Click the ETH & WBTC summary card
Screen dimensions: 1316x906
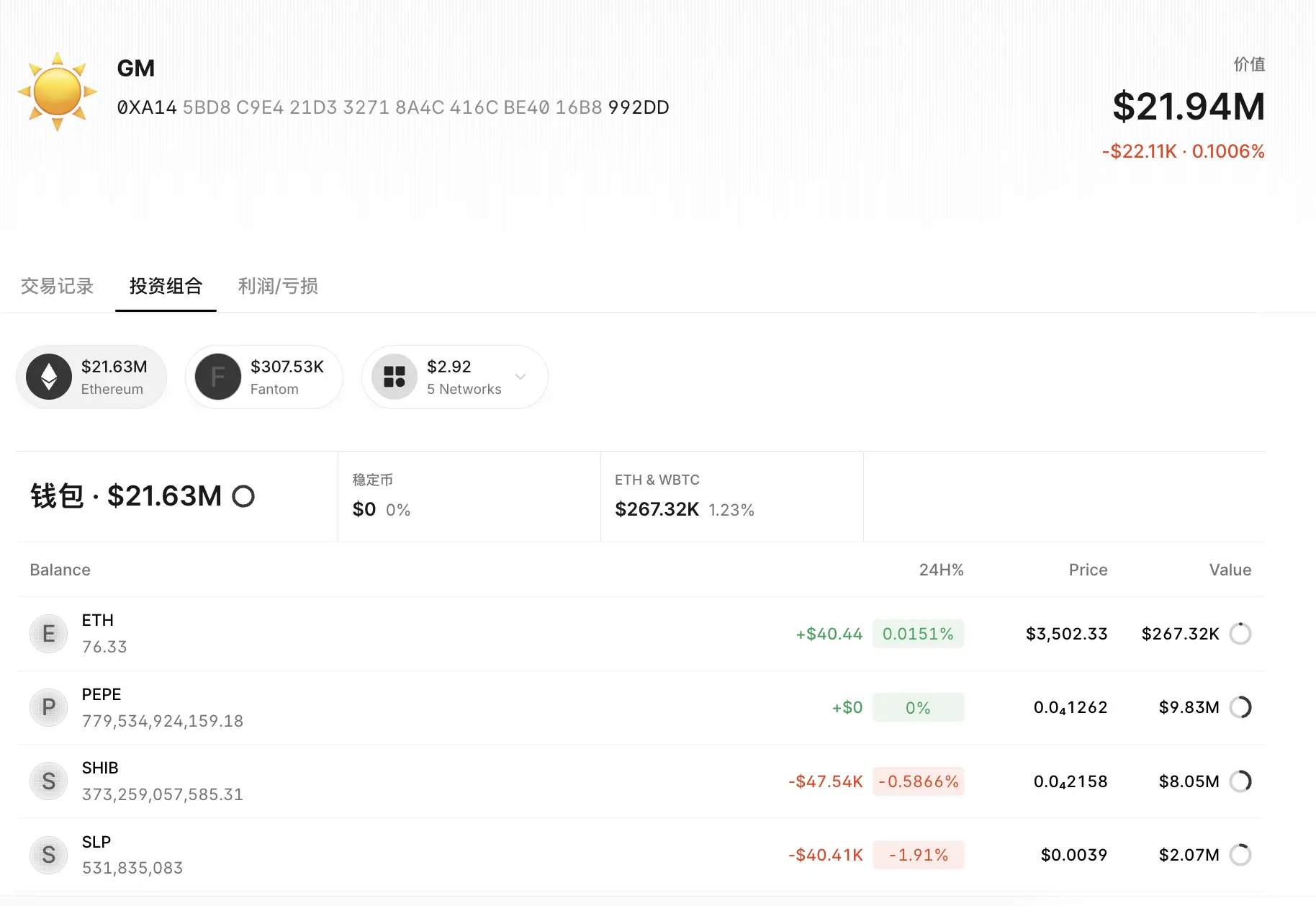[x=731, y=496]
